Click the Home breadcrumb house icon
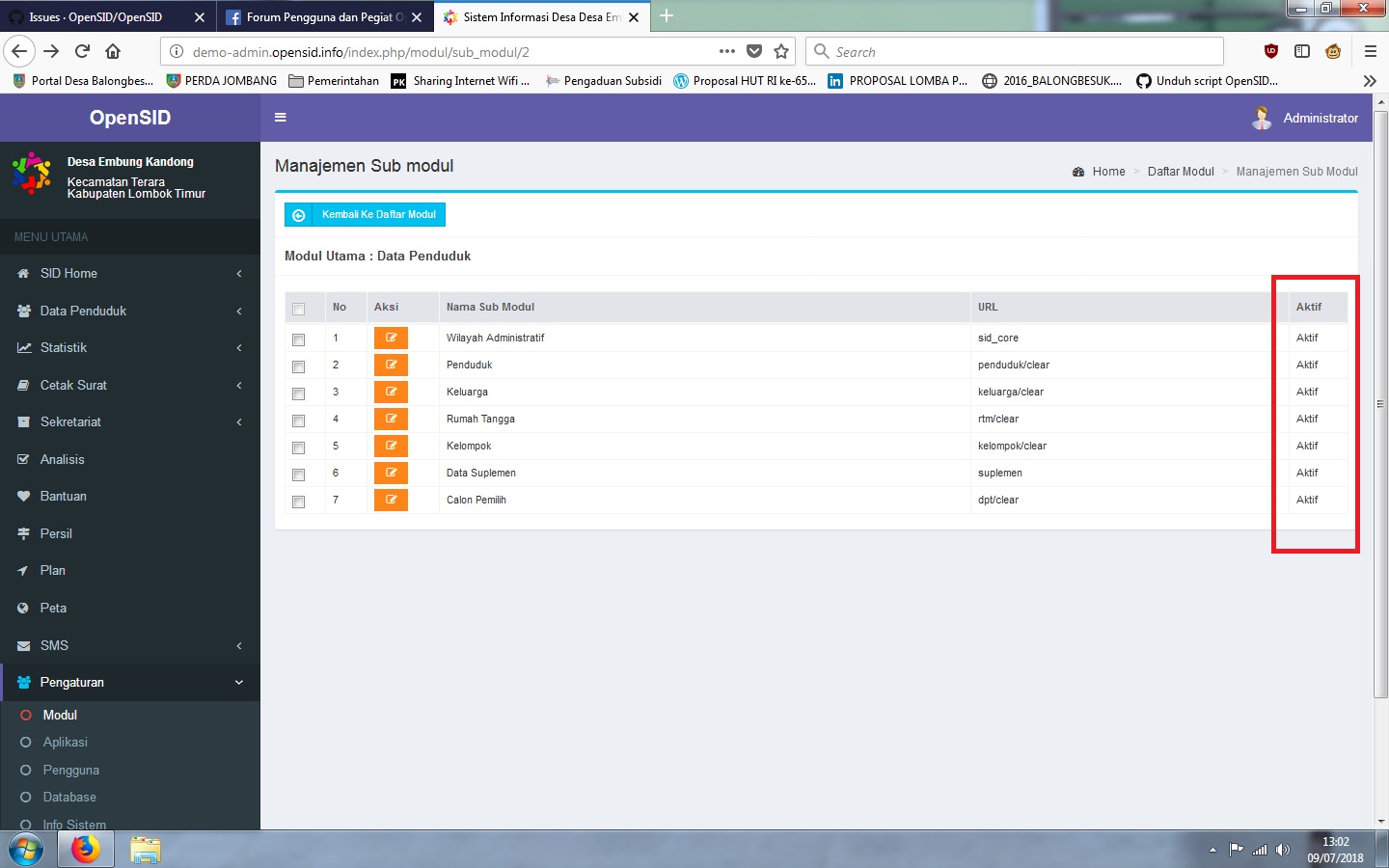Image resolution: width=1389 pixels, height=868 pixels. point(1078,171)
